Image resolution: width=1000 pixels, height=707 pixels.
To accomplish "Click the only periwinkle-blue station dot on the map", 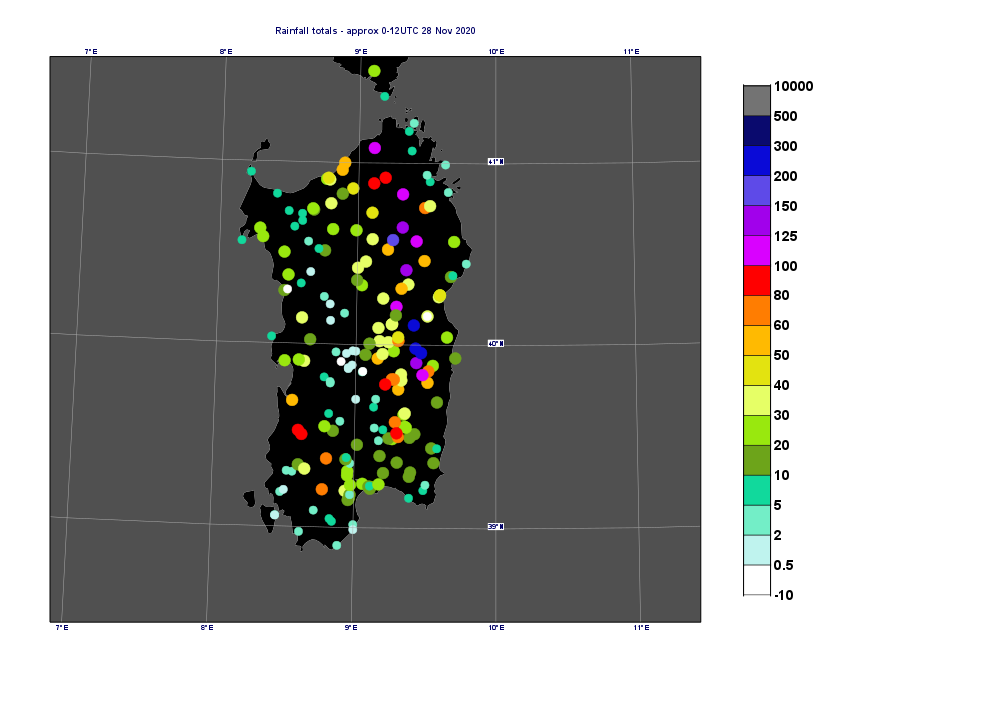I will pyautogui.click(x=393, y=240).
